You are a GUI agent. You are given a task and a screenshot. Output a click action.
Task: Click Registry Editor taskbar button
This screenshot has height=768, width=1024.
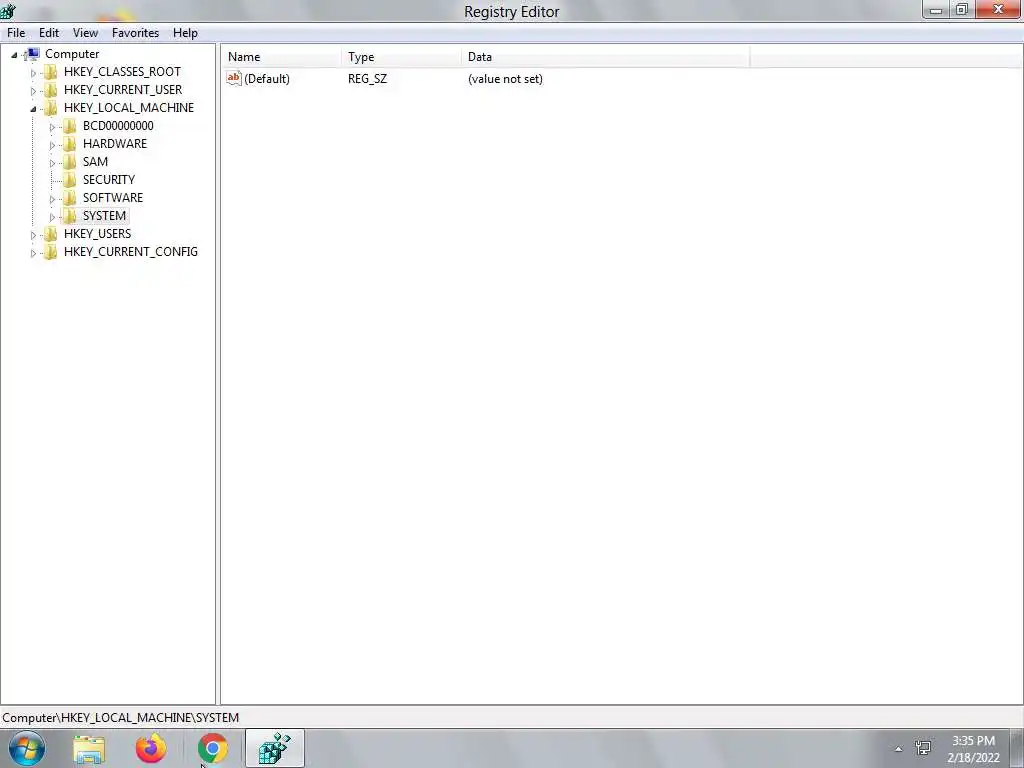coord(275,748)
